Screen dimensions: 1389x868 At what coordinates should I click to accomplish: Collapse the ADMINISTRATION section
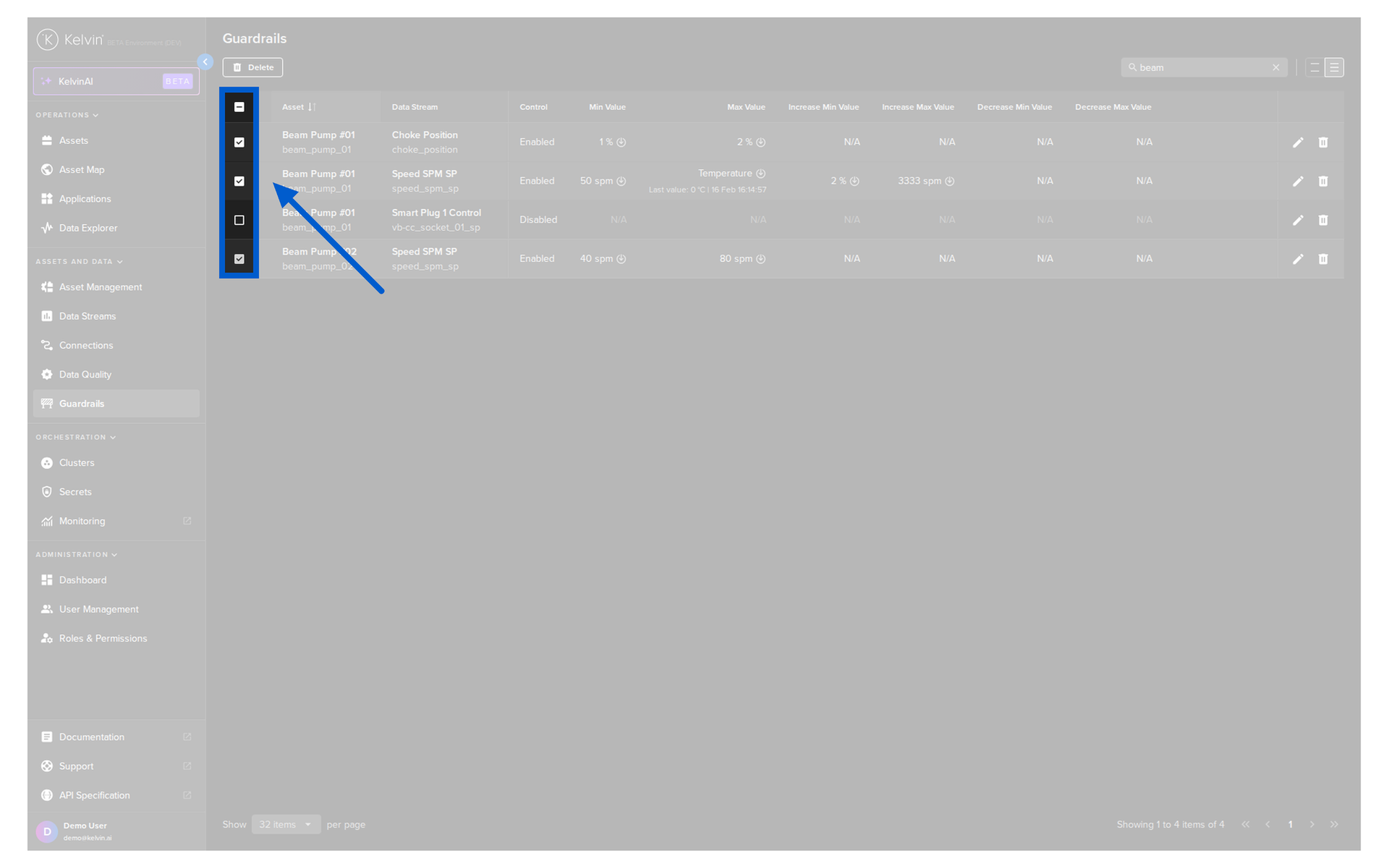(x=76, y=554)
